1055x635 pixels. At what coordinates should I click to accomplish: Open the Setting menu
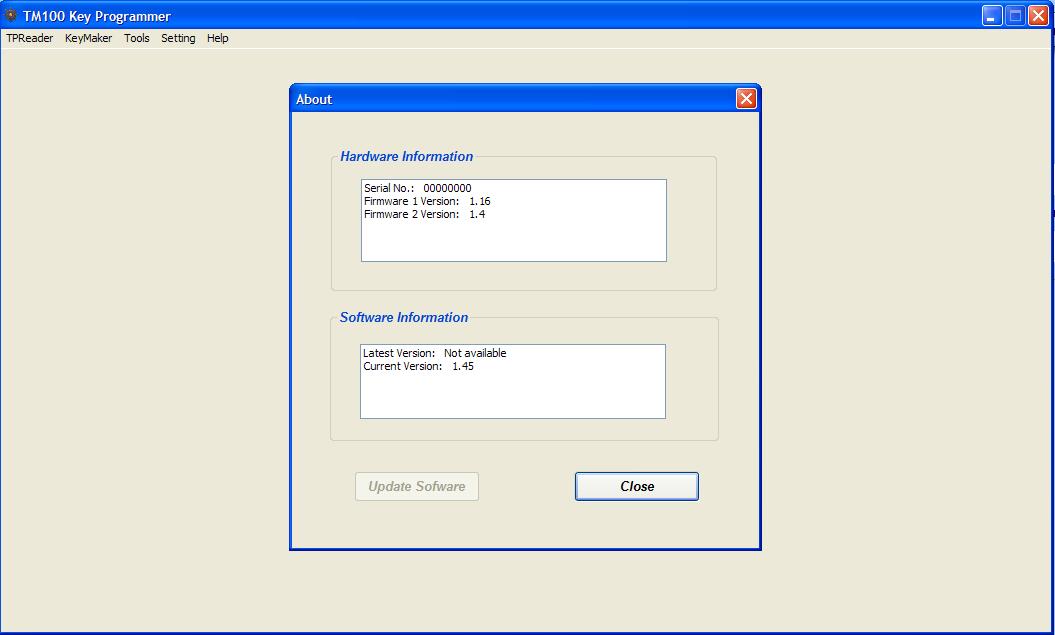(178, 38)
